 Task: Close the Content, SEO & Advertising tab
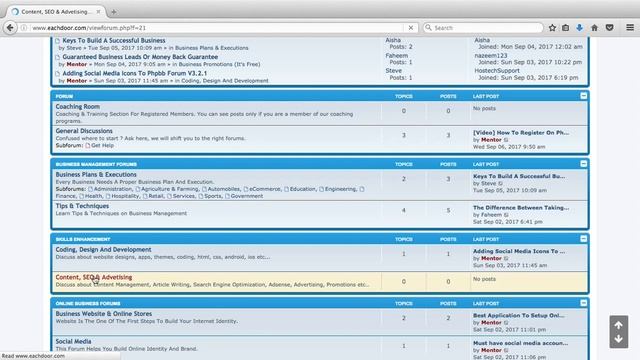98,12
